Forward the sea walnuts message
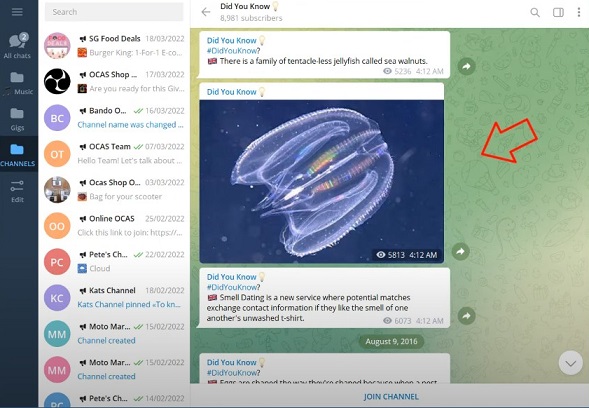This screenshot has width=589, height=408. coord(467,66)
